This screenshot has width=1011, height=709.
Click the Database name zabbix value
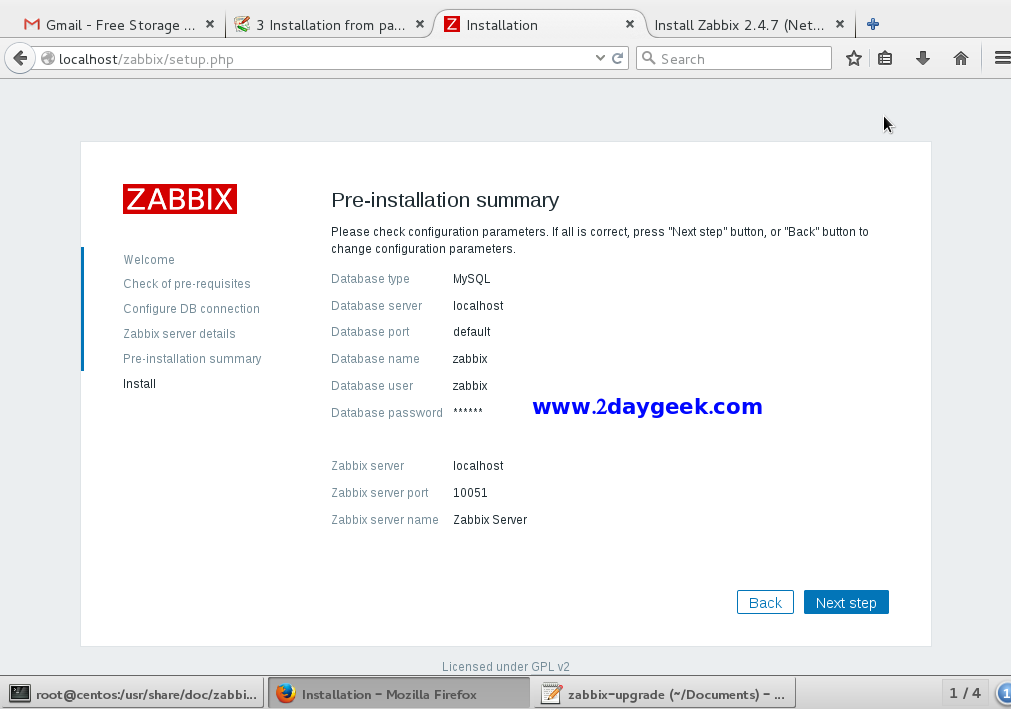click(470, 359)
